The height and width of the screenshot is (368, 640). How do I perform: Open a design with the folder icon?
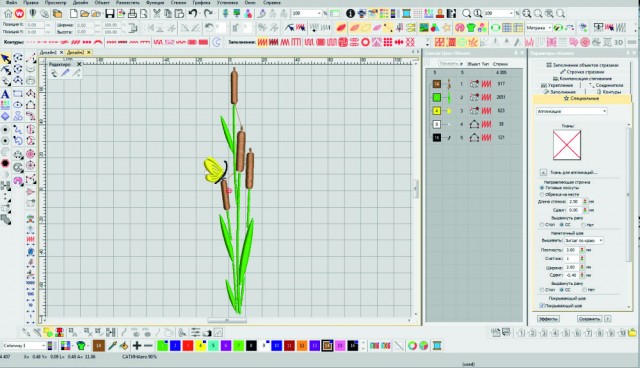pos(84,13)
